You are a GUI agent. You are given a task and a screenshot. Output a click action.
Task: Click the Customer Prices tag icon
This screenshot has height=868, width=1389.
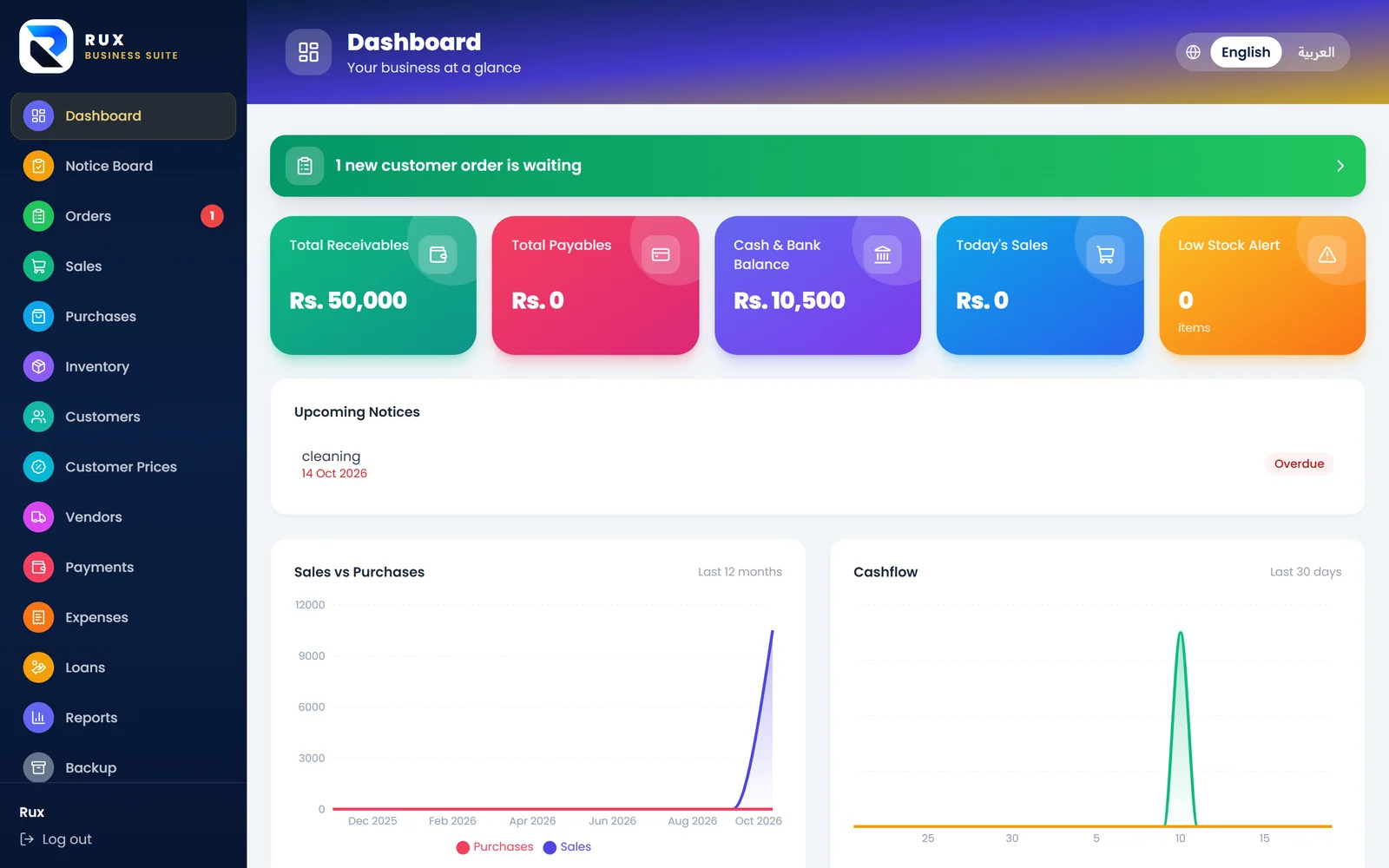38,467
